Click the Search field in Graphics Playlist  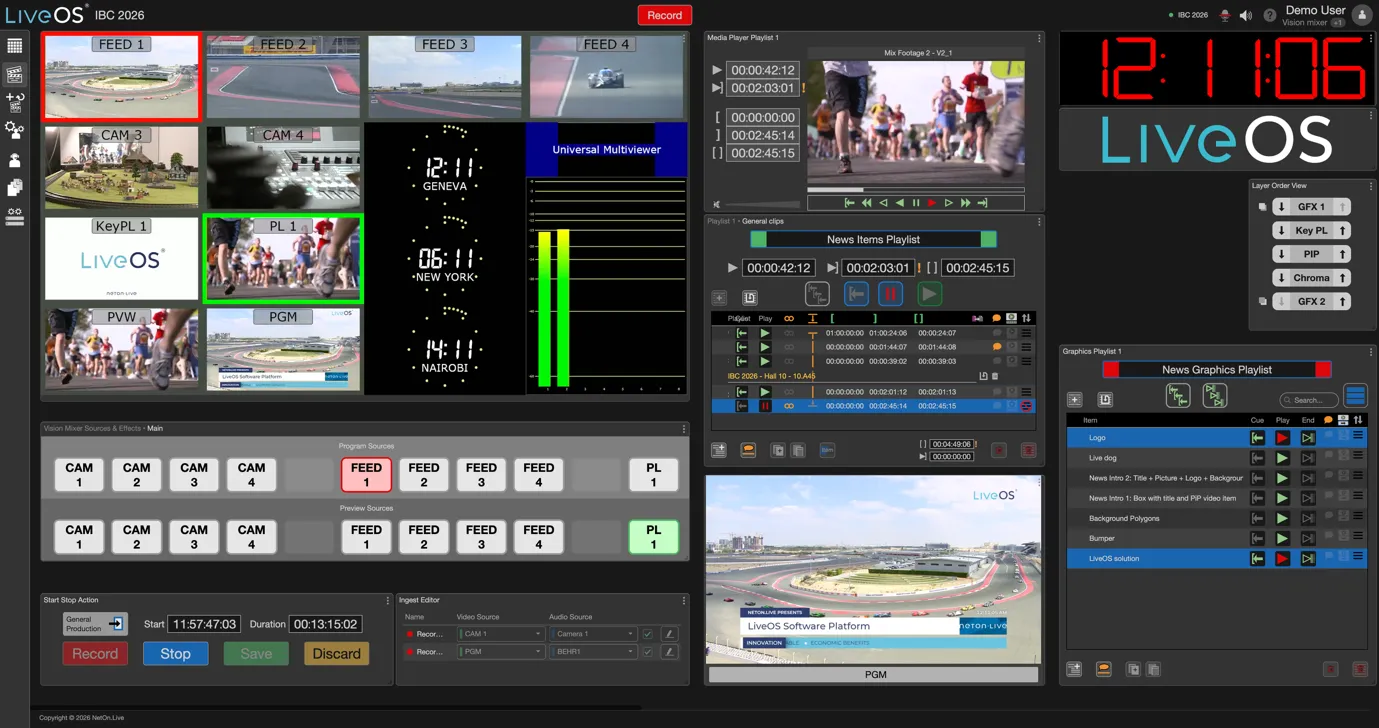coord(1309,399)
